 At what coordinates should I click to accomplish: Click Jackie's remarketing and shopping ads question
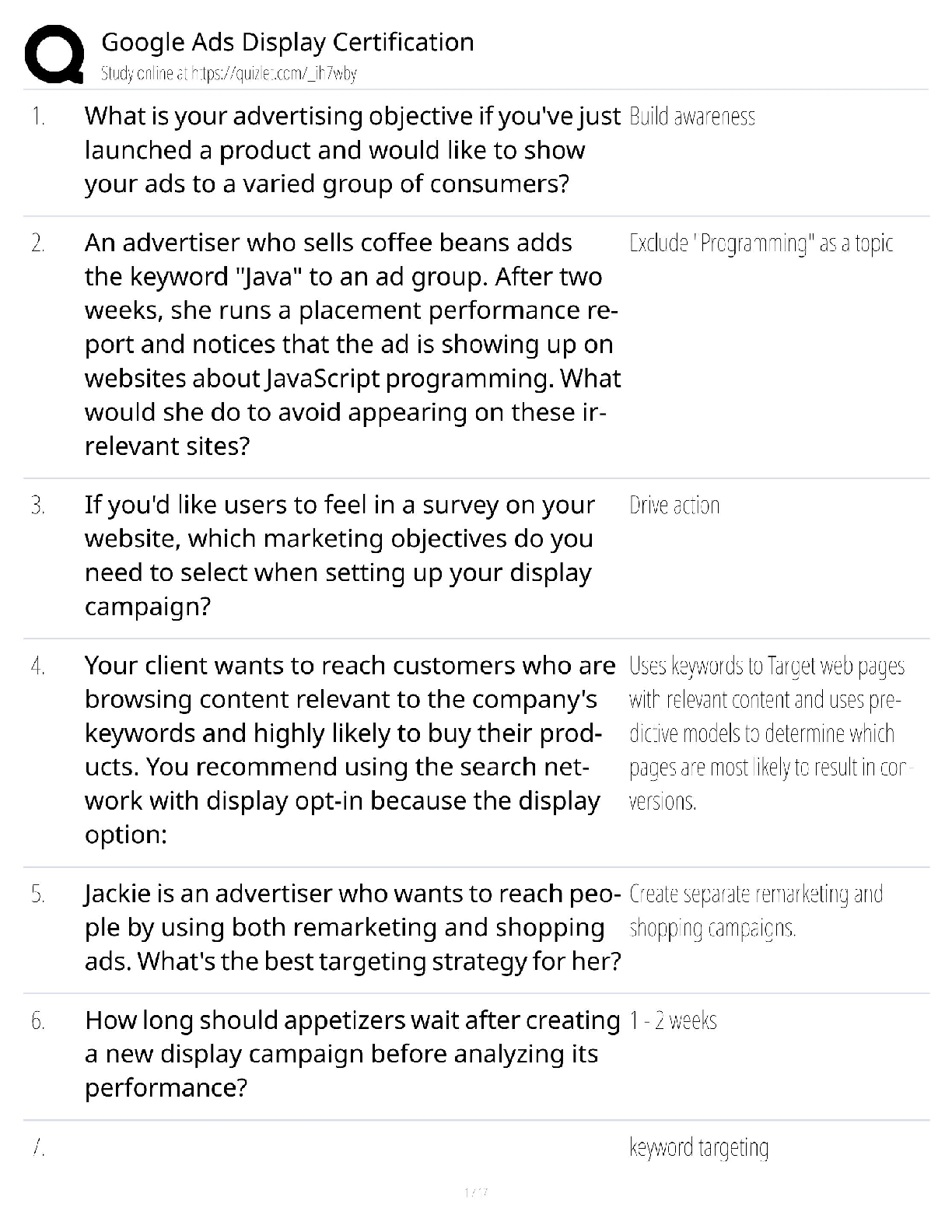[352, 927]
